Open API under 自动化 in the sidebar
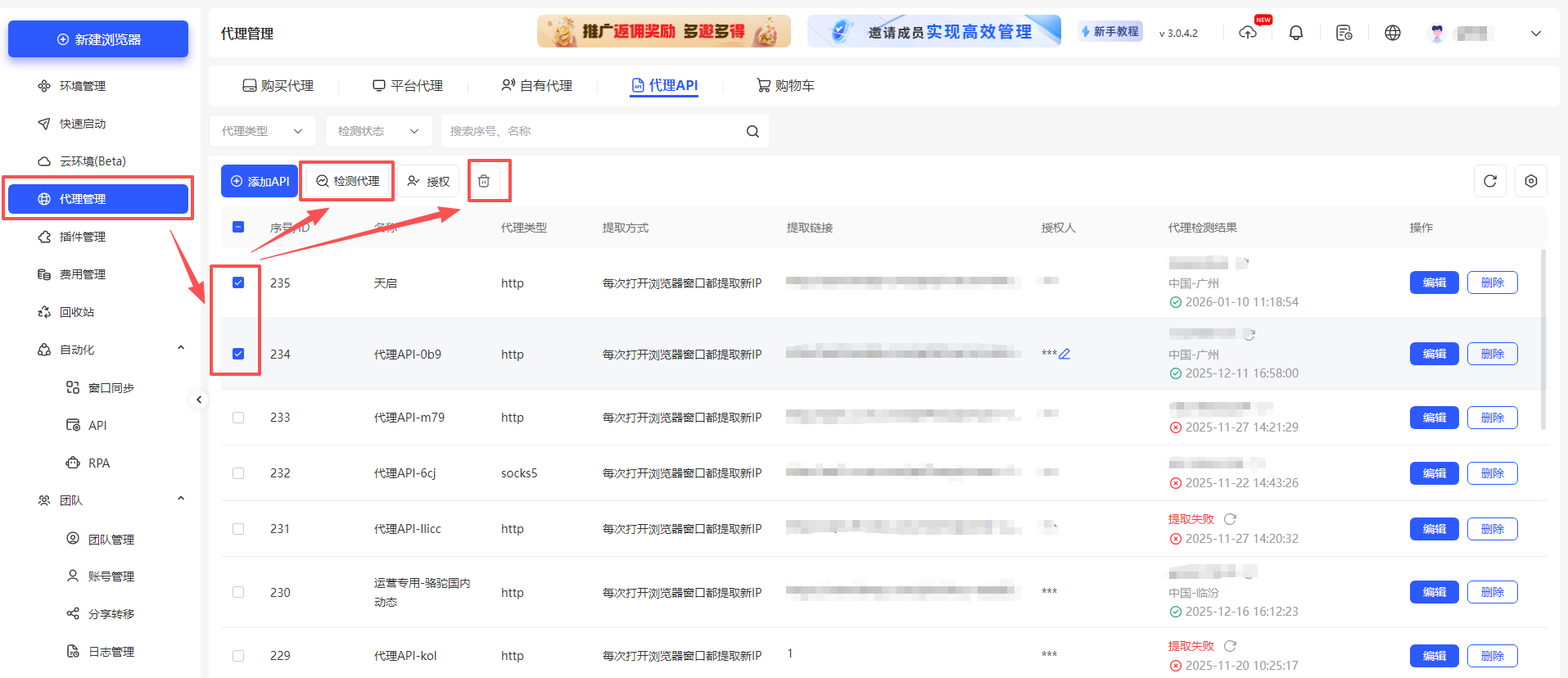This screenshot has height=678, width=1568. (x=98, y=425)
